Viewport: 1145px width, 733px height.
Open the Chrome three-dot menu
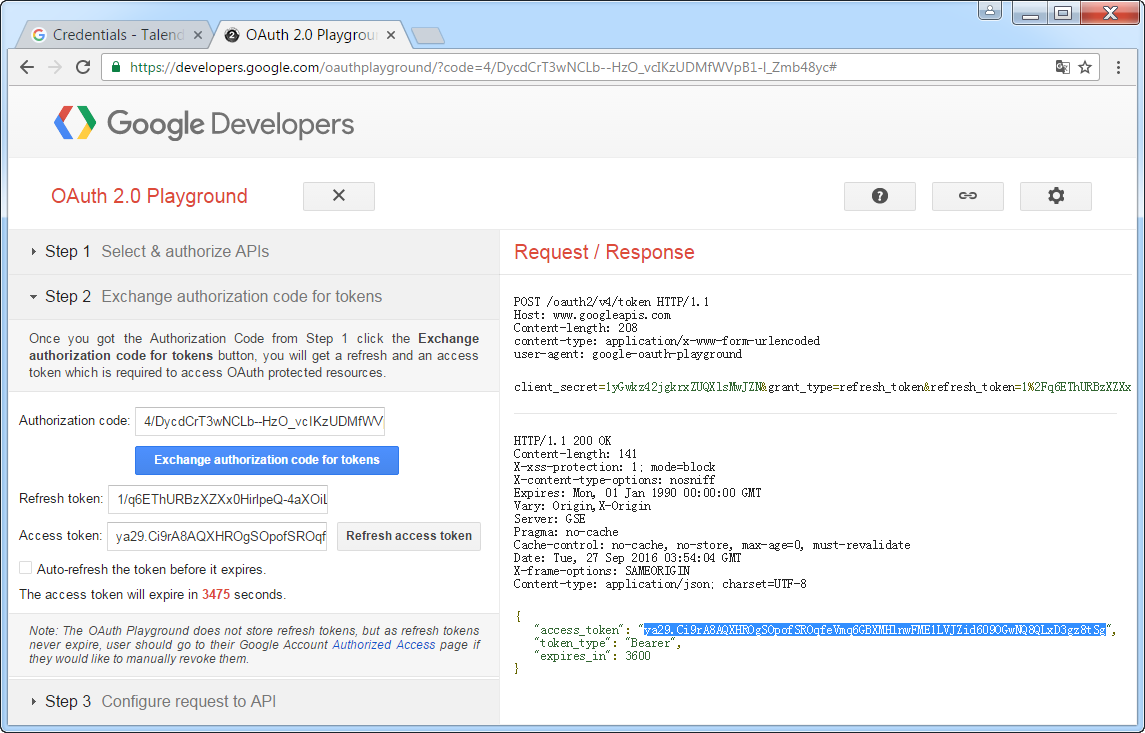pyautogui.click(x=1118, y=67)
